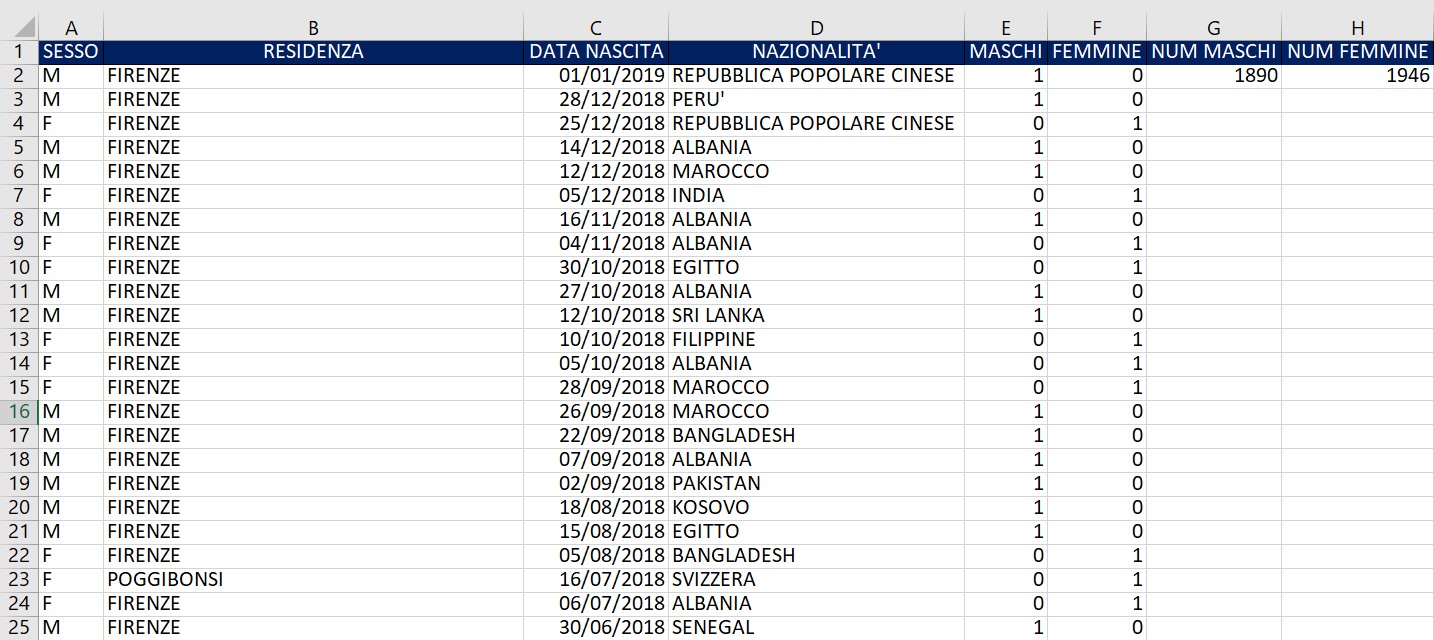This screenshot has height=640, width=1434.
Task: Select column H header
Action: coord(1358,29)
